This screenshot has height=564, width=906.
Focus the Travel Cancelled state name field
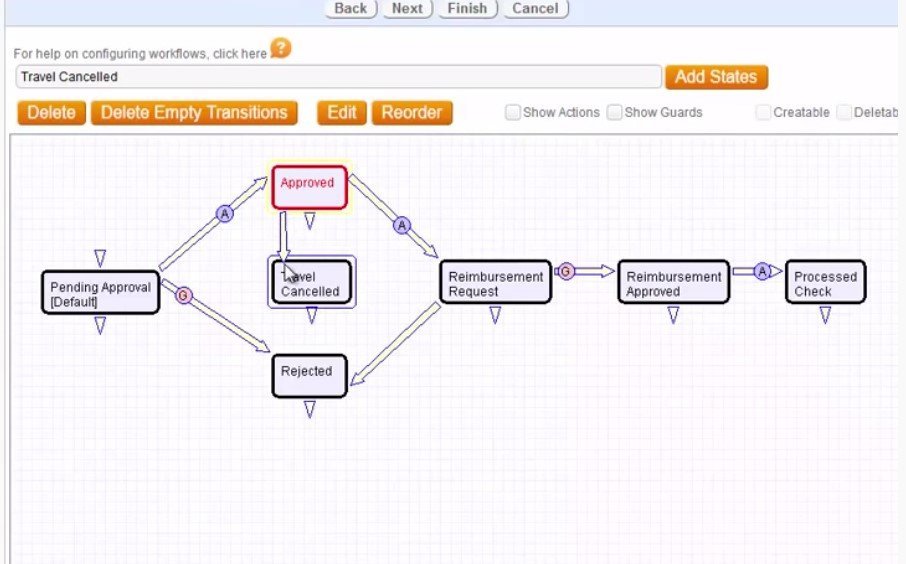click(x=338, y=77)
